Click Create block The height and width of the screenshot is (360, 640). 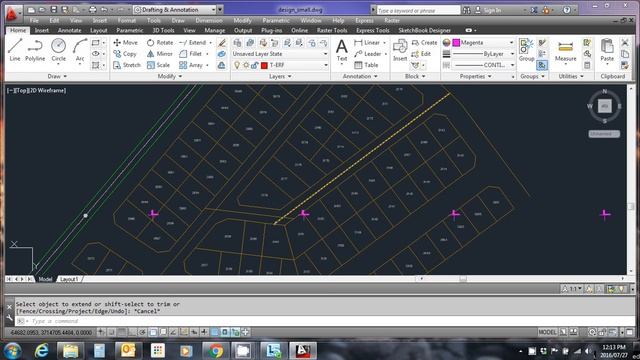pos(424,42)
